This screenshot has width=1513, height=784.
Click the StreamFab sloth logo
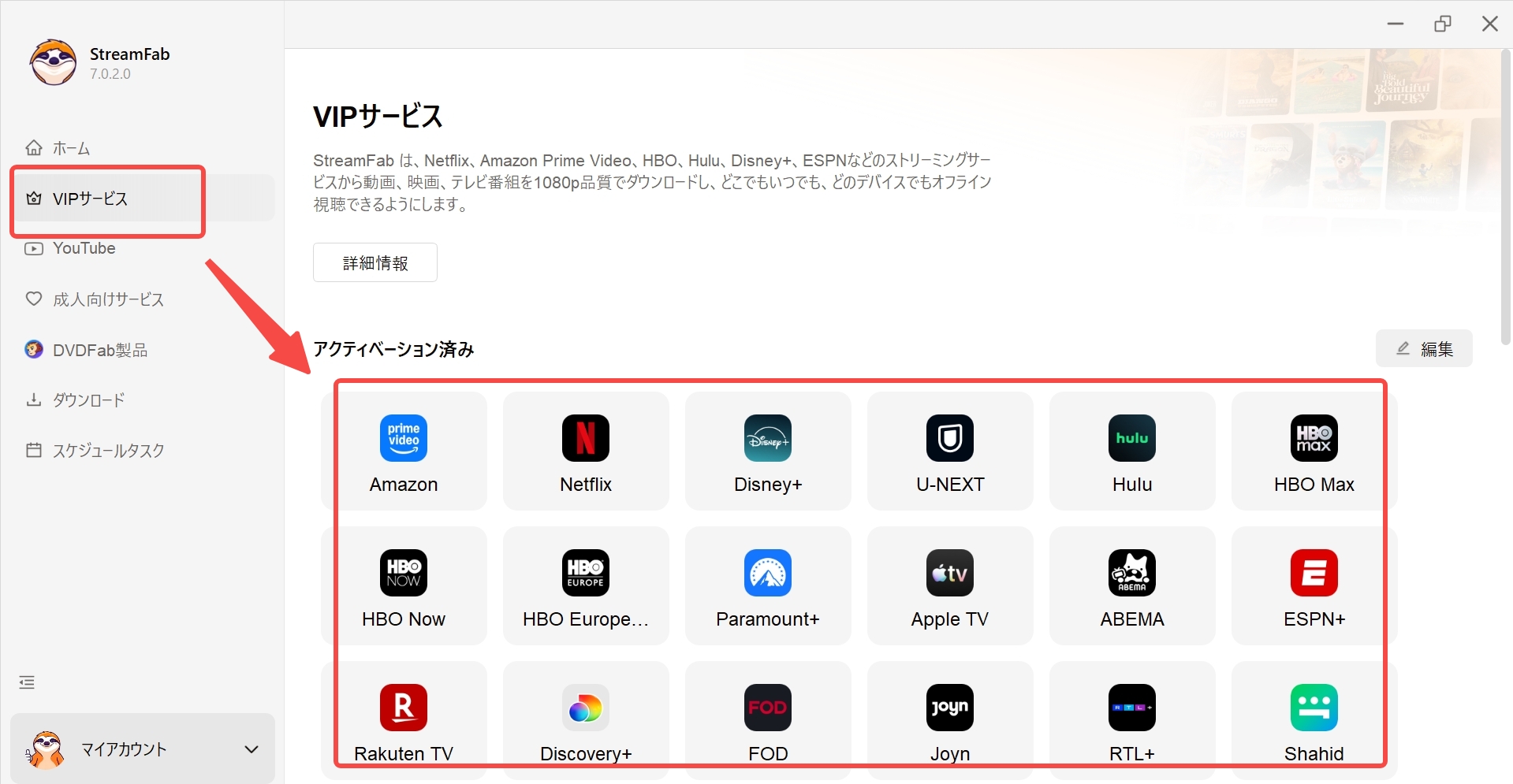click(54, 62)
